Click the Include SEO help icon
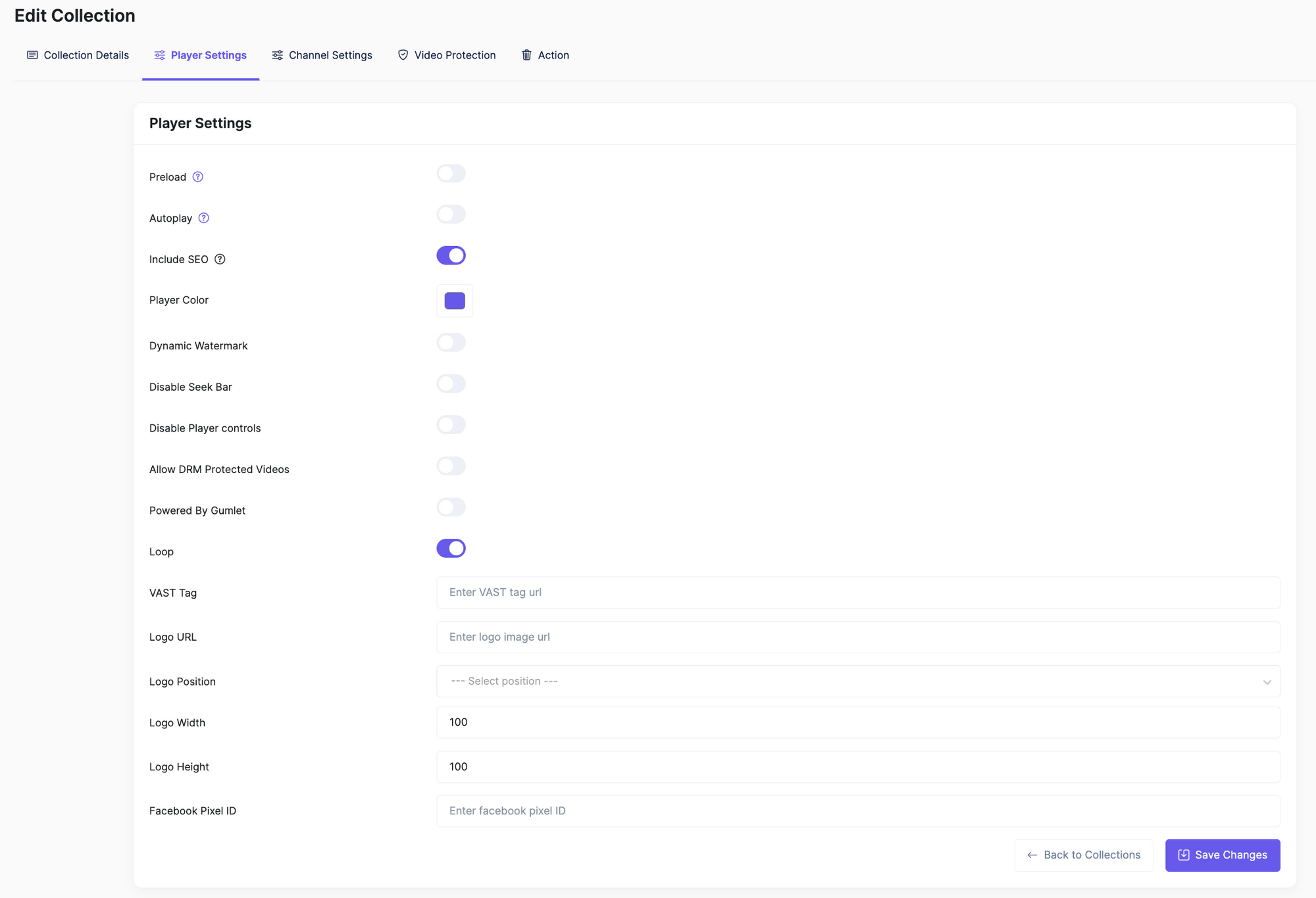Image resolution: width=1316 pixels, height=898 pixels. 220,259
